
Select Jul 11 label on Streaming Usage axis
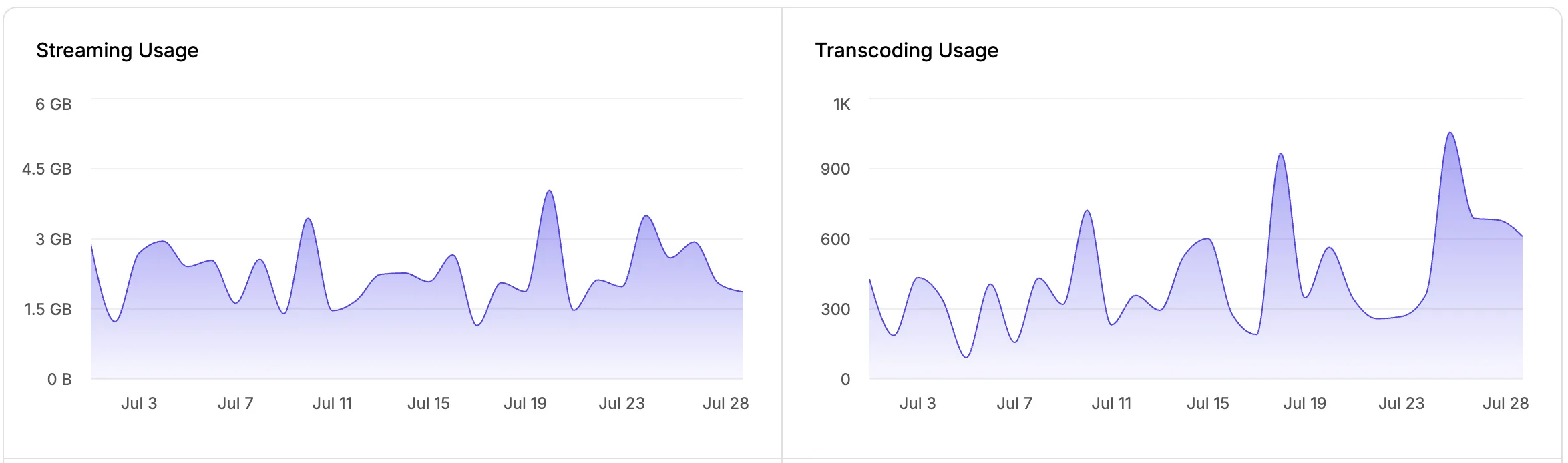click(x=332, y=403)
